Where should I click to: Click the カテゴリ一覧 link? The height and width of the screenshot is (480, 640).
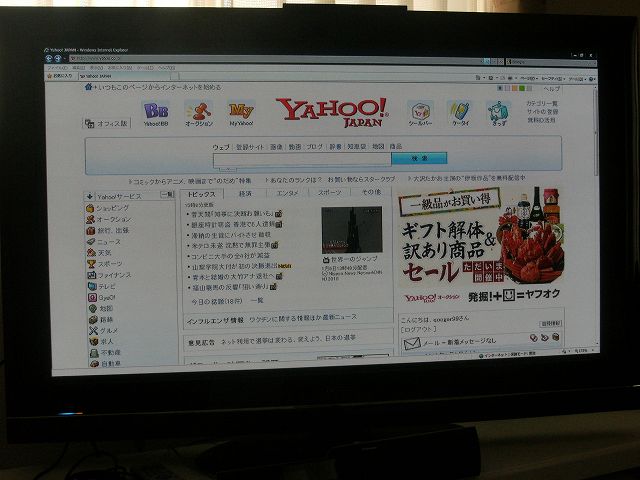click(542, 103)
